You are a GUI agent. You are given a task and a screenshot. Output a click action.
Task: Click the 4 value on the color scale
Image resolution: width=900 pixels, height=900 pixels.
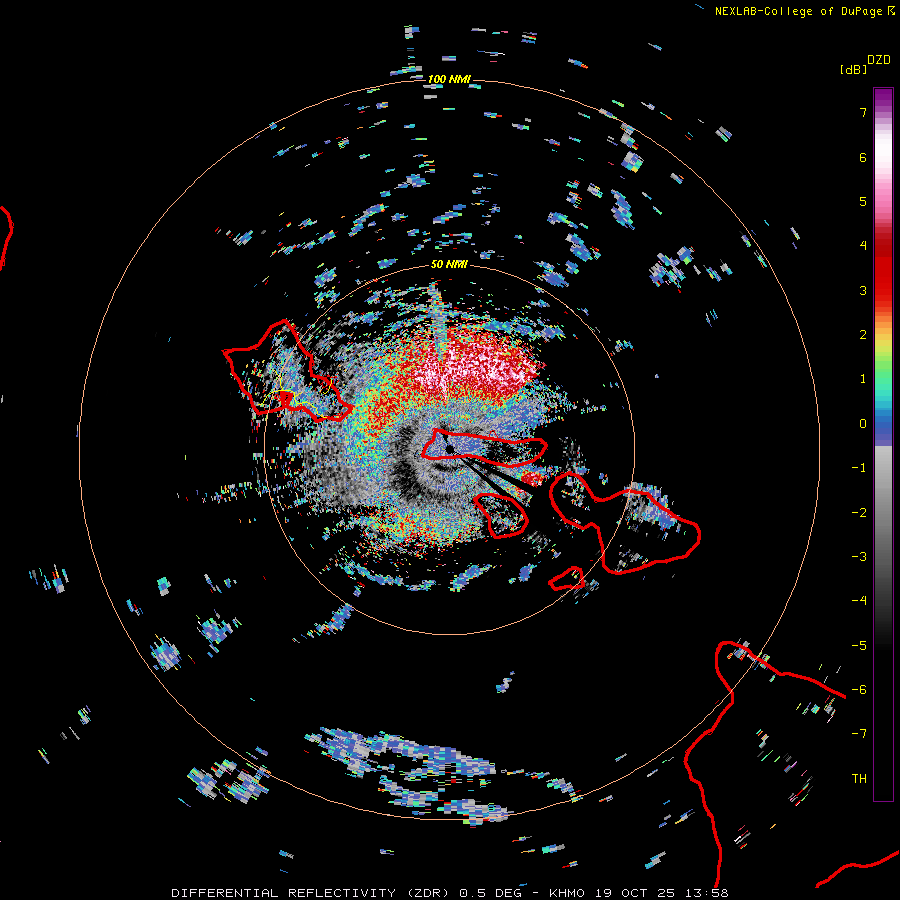click(863, 246)
